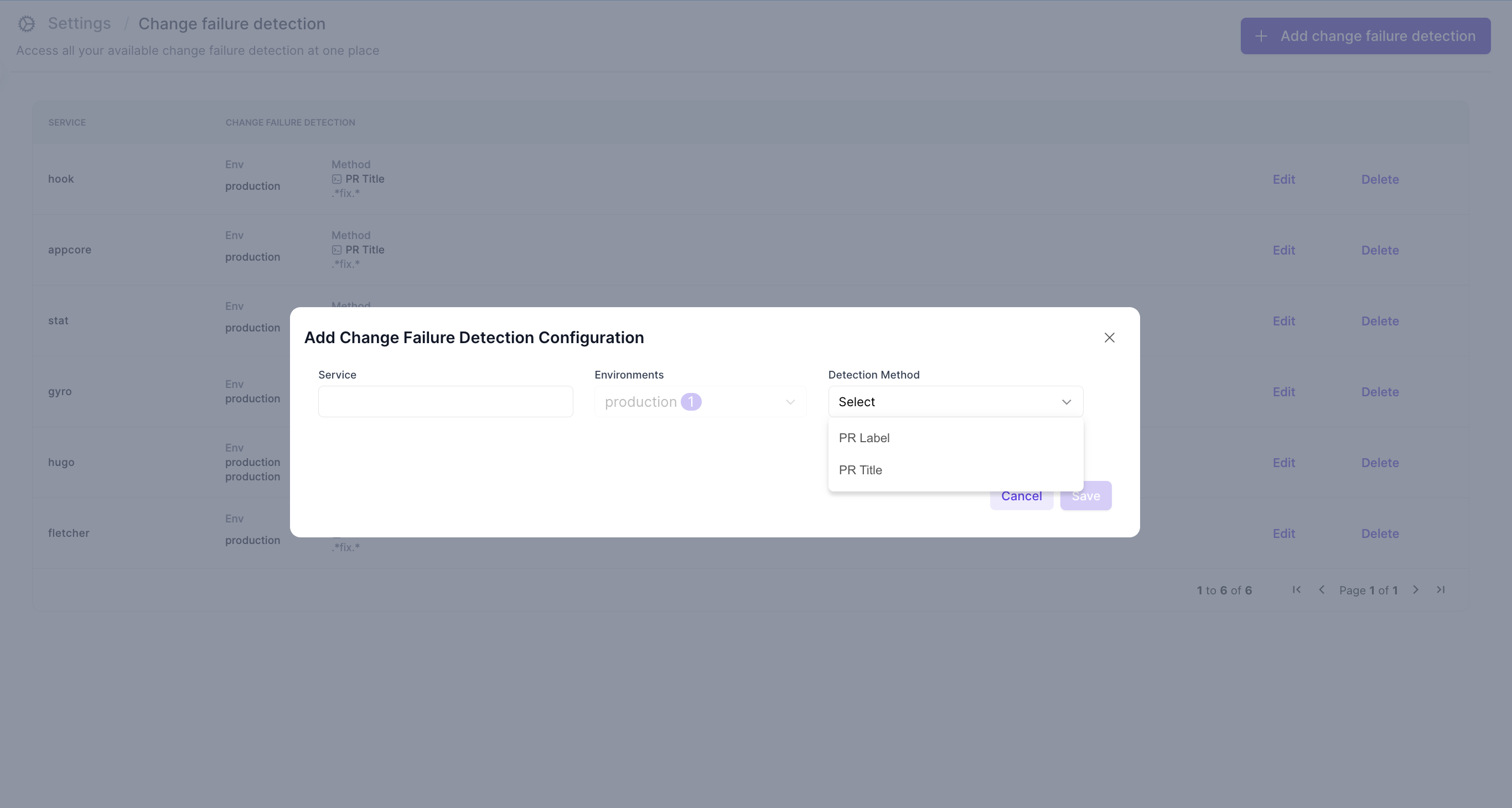Image resolution: width=1512 pixels, height=808 pixels.
Task: Select 'stat' service name text
Action: [x=58, y=320]
